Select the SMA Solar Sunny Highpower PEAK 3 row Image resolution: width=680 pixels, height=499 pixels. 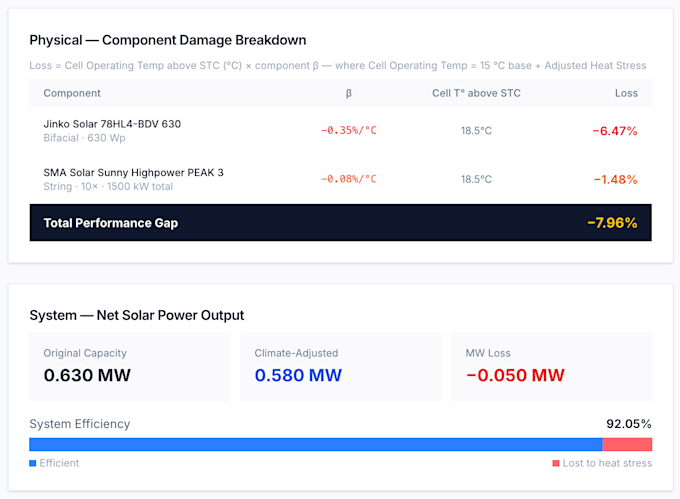[x=340, y=179]
